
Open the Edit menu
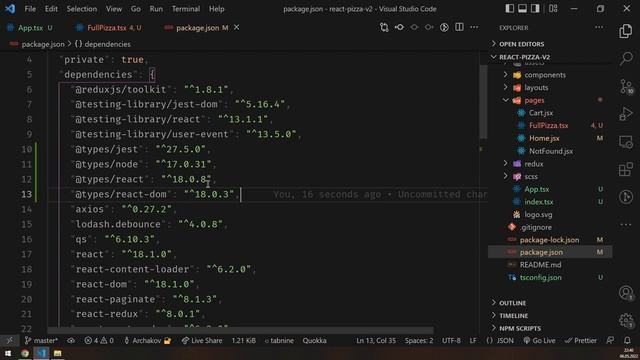tap(51, 9)
